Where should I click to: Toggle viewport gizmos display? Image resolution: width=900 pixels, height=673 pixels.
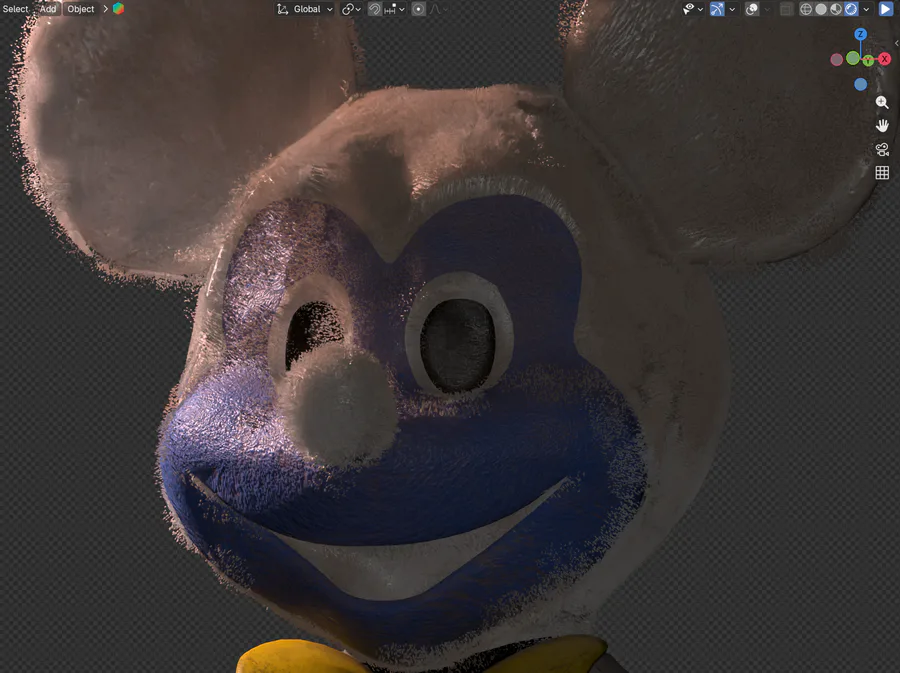point(717,9)
